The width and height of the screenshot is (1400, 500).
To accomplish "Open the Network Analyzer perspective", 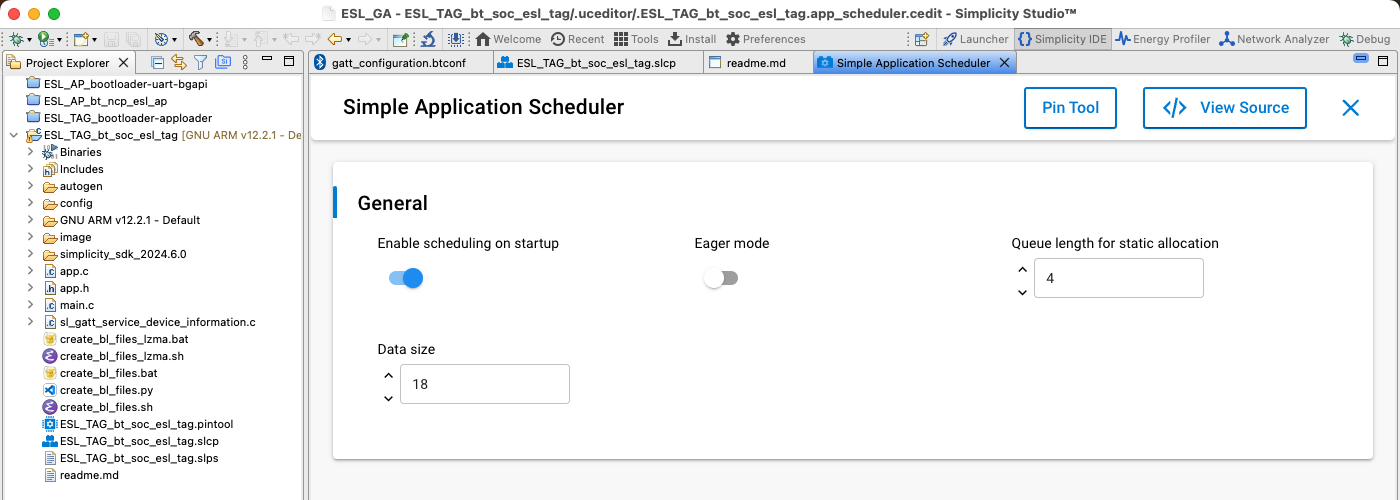I will coord(1274,39).
